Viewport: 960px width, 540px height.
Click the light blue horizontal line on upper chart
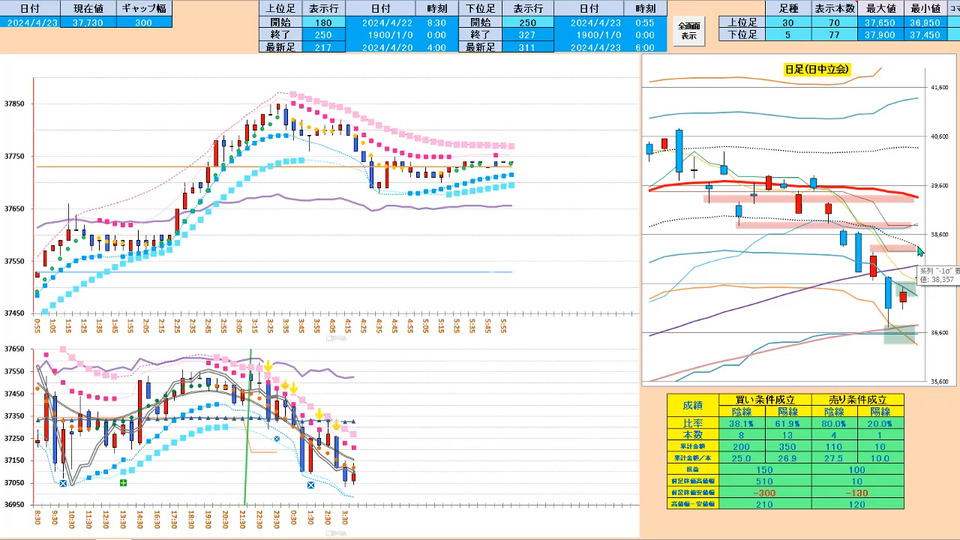[x=274, y=272]
